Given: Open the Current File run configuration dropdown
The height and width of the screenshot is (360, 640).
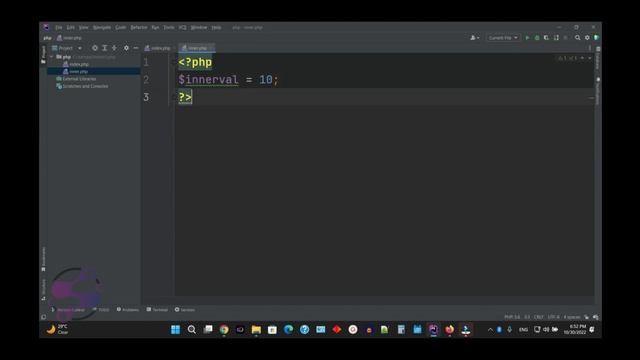Looking at the screenshot, I should click(x=503, y=38).
